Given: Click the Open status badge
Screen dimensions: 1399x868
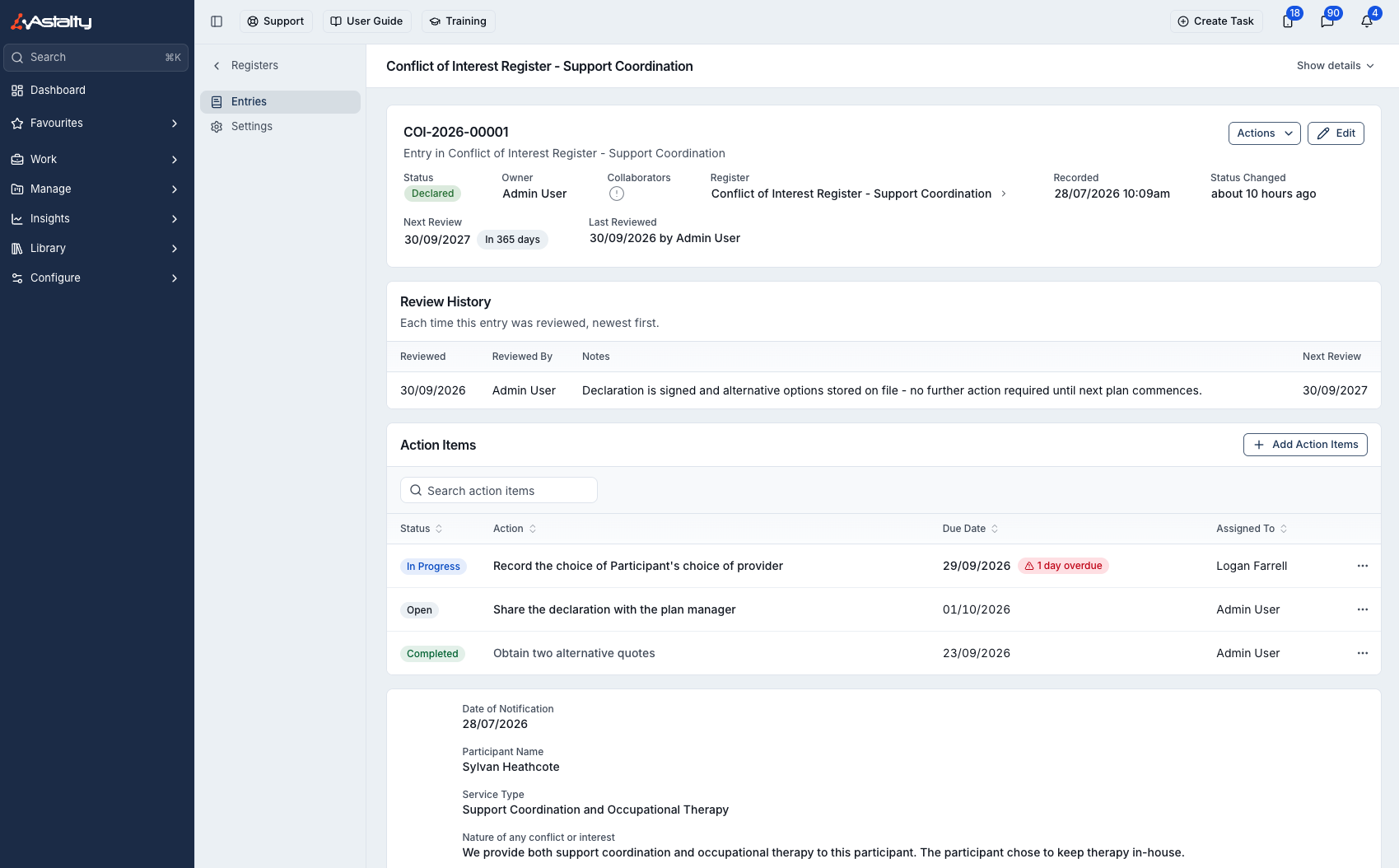Looking at the screenshot, I should (x=419, y=610).
